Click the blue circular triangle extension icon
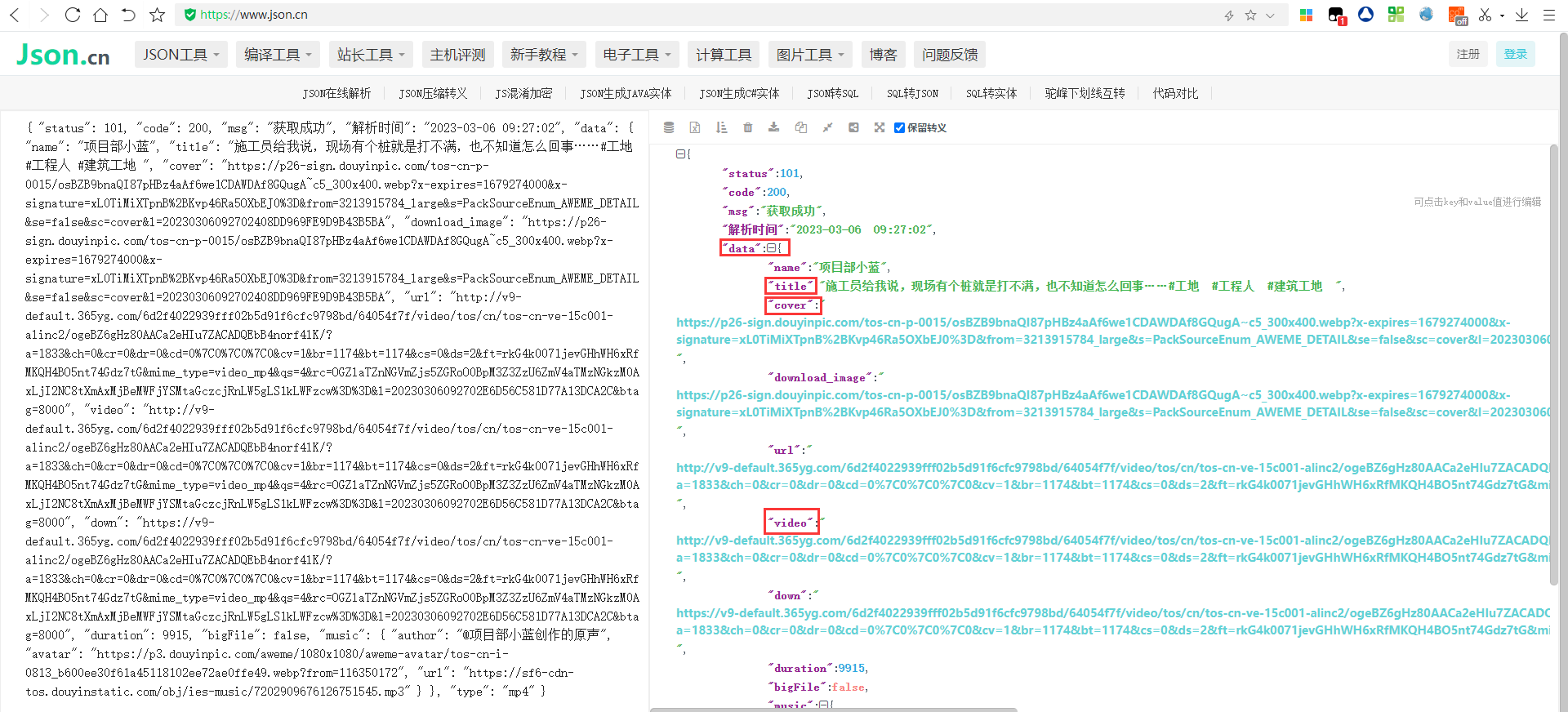This screenshot has height=712, width=1568. (1365, 15)
